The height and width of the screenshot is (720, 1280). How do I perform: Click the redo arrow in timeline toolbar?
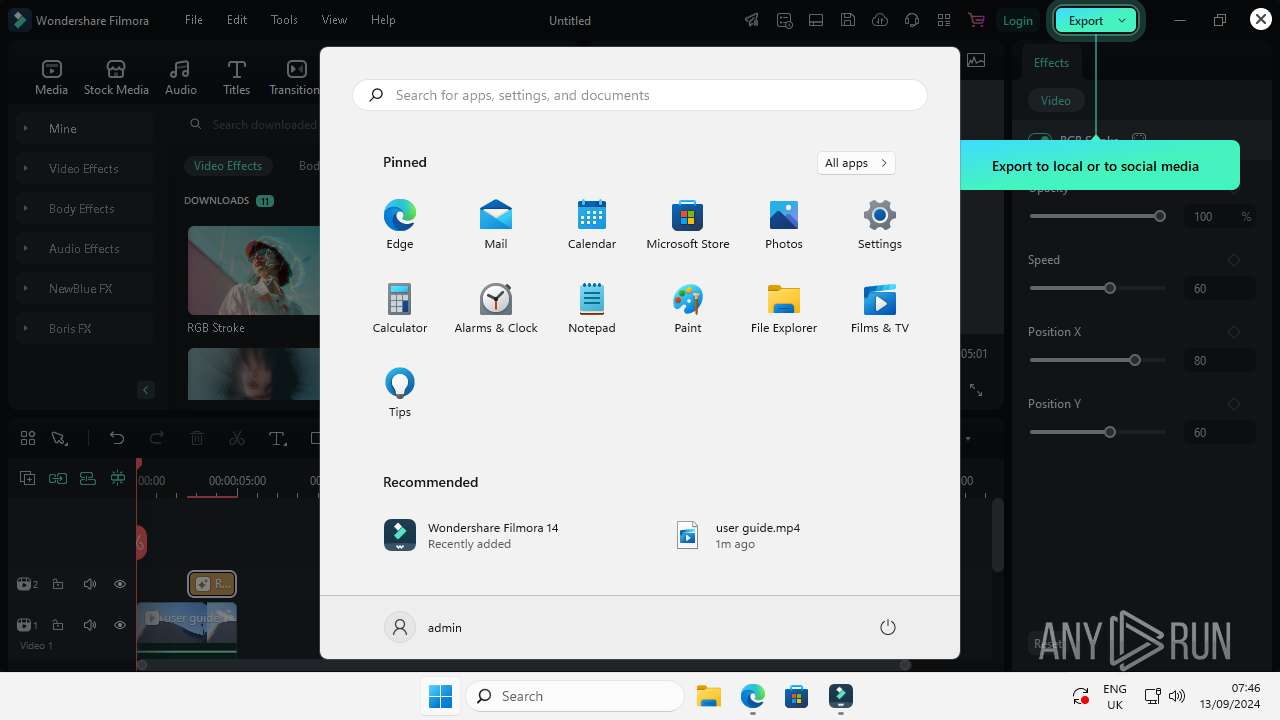157,438
